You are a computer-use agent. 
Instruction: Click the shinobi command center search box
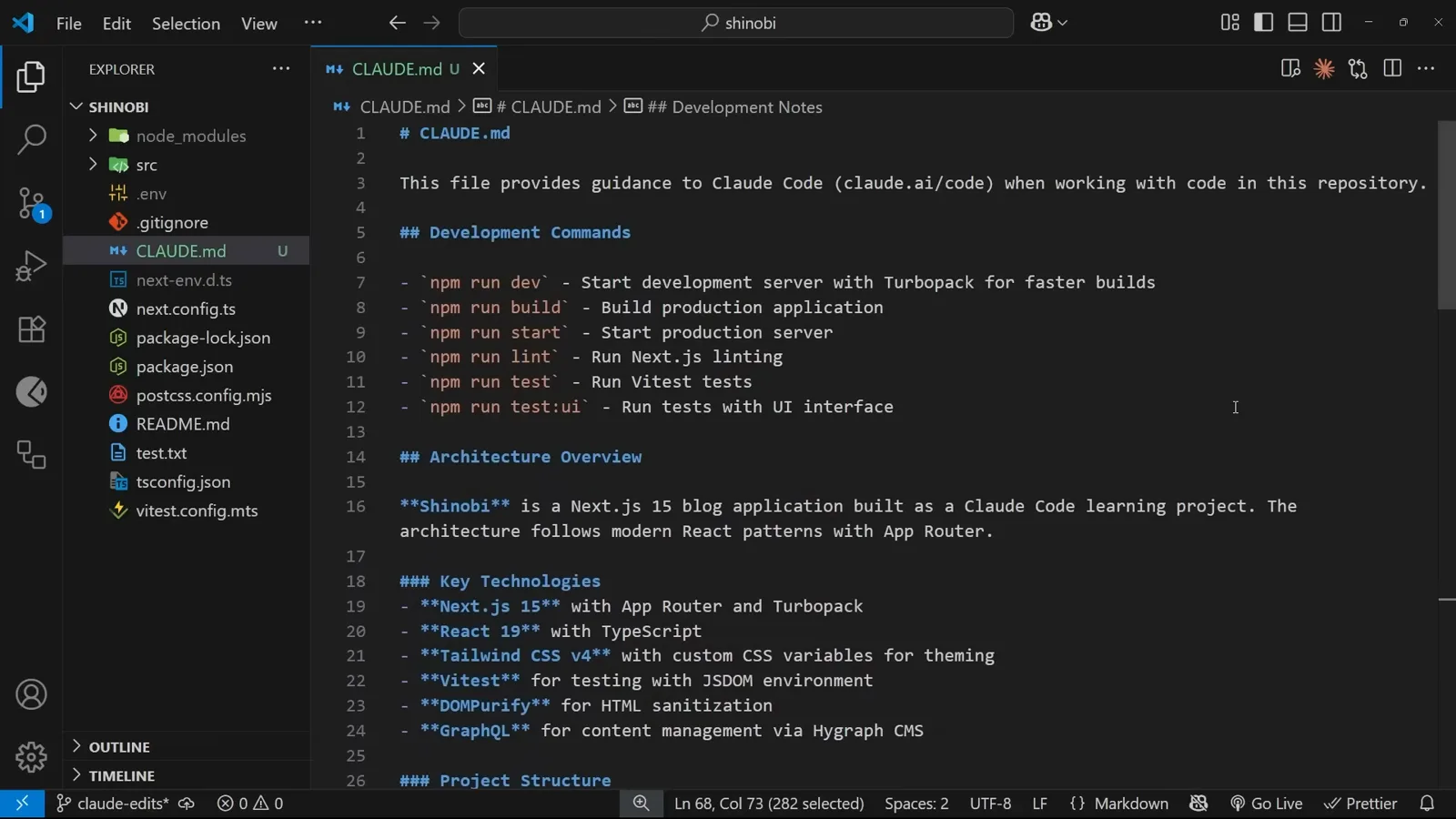click(x=736, y=23)
